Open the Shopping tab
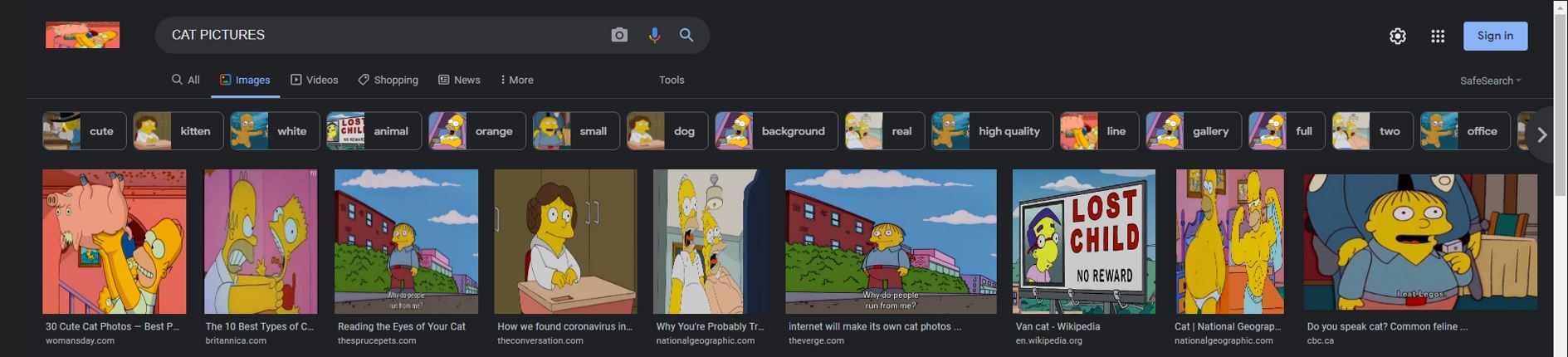The image size is (1568, 357). tap(388, 80)
